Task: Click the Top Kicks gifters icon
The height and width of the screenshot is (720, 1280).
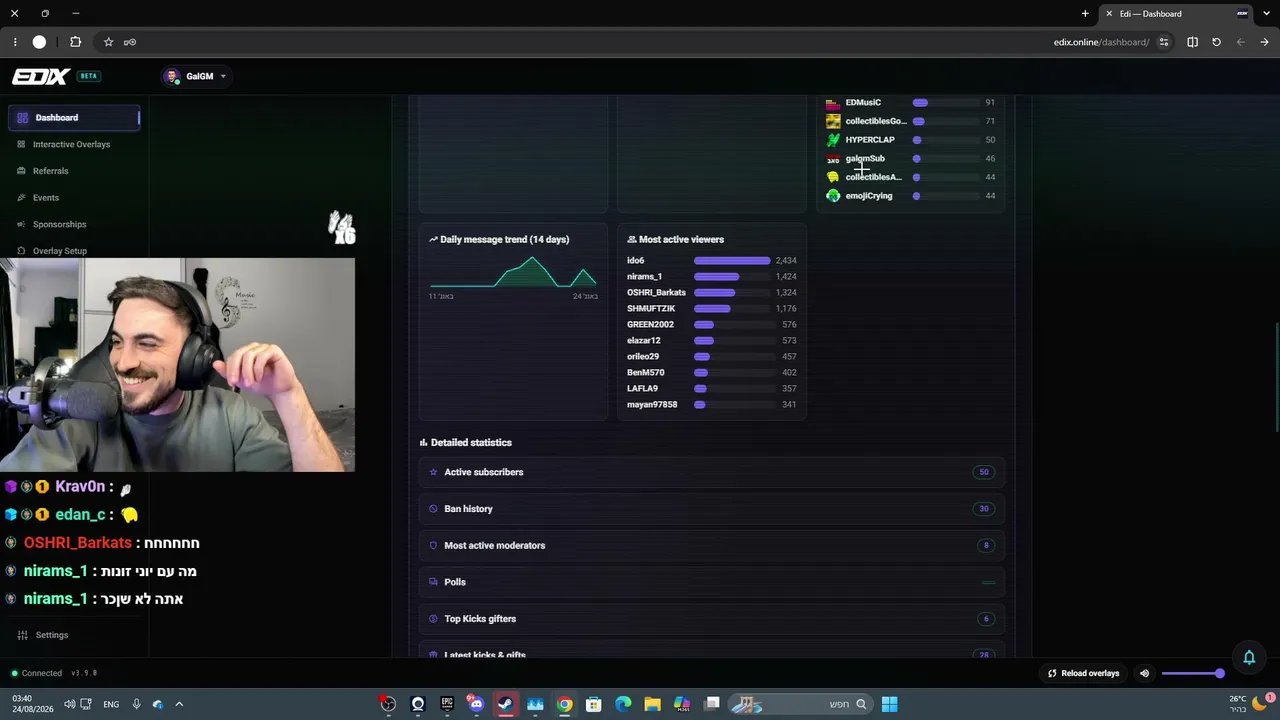Action: coord(433,619)
